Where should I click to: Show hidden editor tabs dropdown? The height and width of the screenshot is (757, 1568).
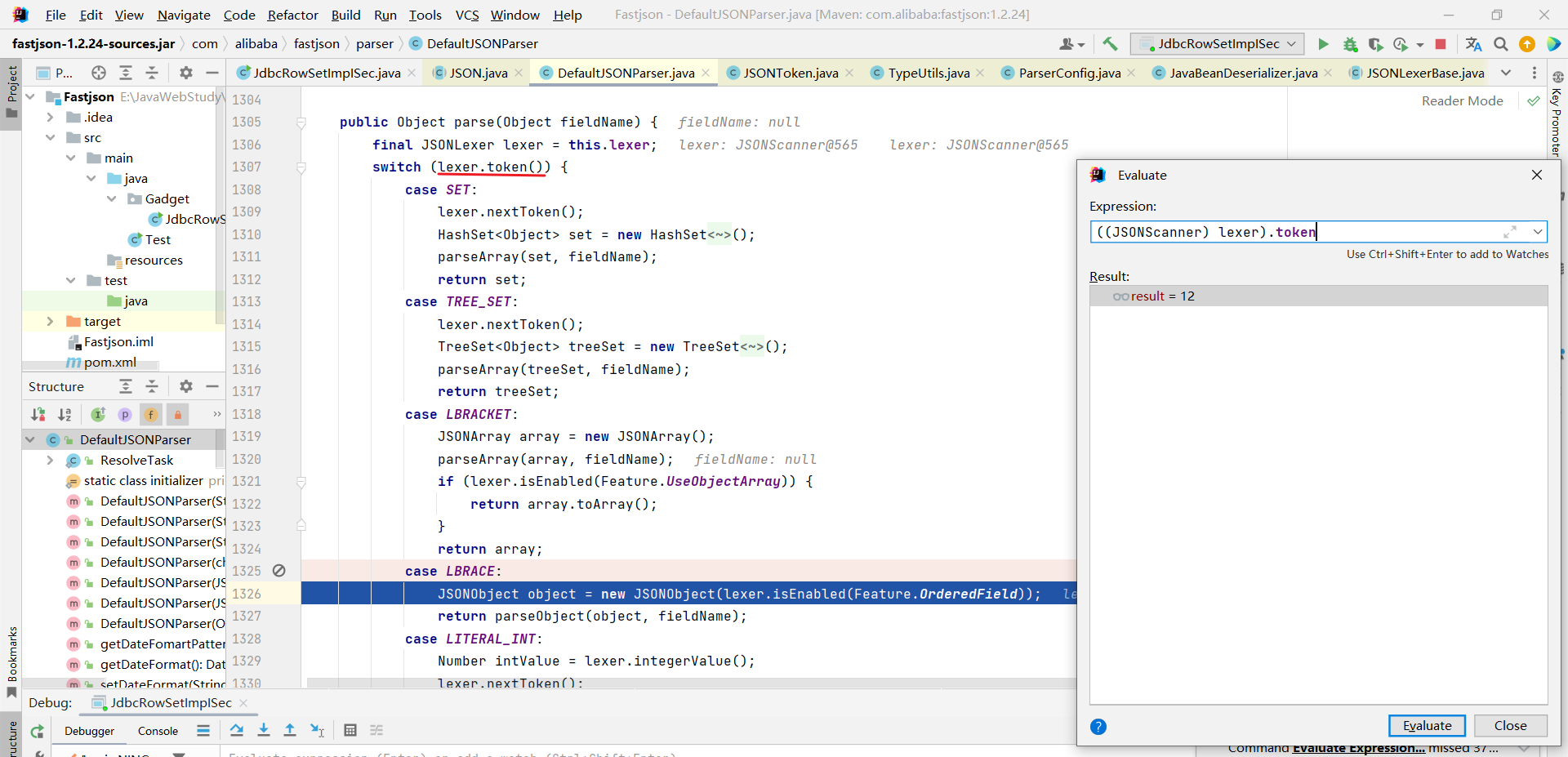point(1506,73)
